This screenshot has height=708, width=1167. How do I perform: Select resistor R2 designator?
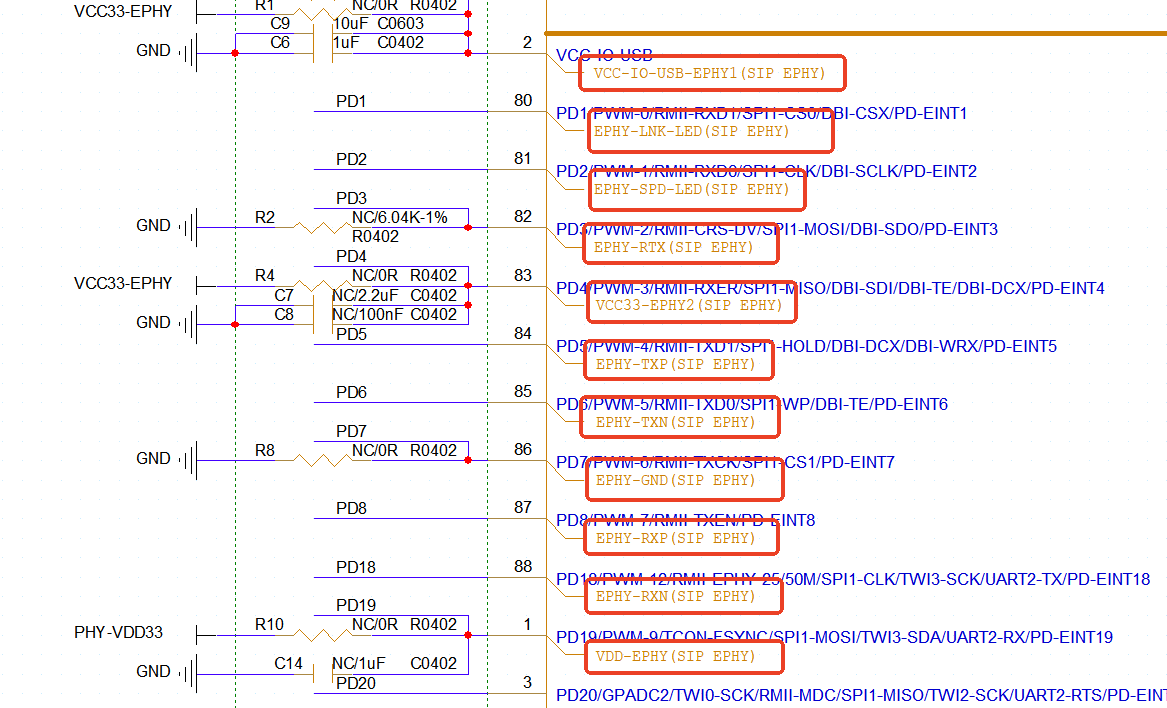[x=264, y=217]
